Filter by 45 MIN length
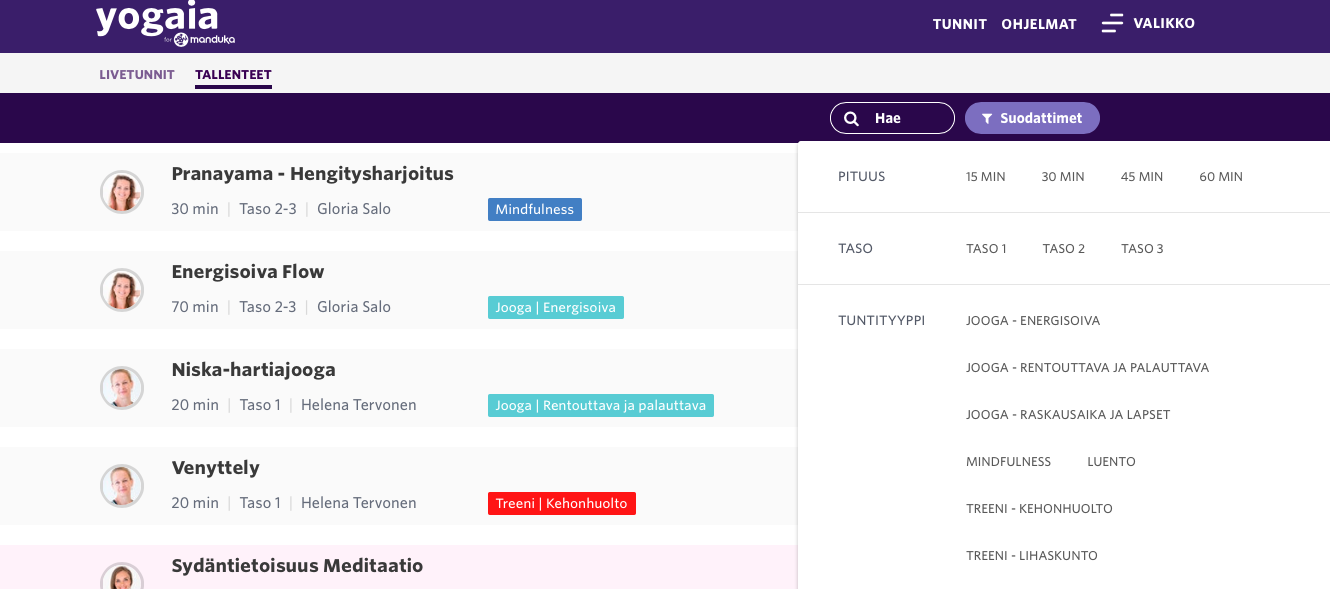 (x=1142, y=177)
